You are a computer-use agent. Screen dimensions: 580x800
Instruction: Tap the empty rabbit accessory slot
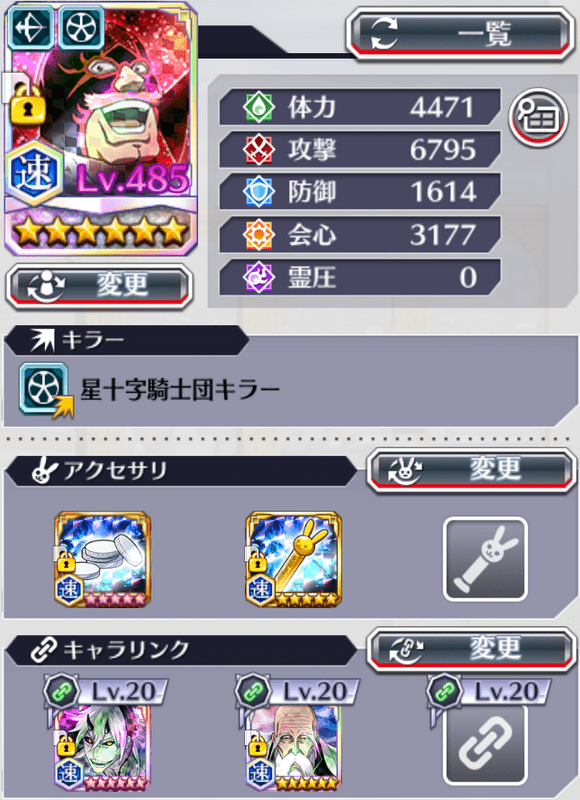click(485, 559)
